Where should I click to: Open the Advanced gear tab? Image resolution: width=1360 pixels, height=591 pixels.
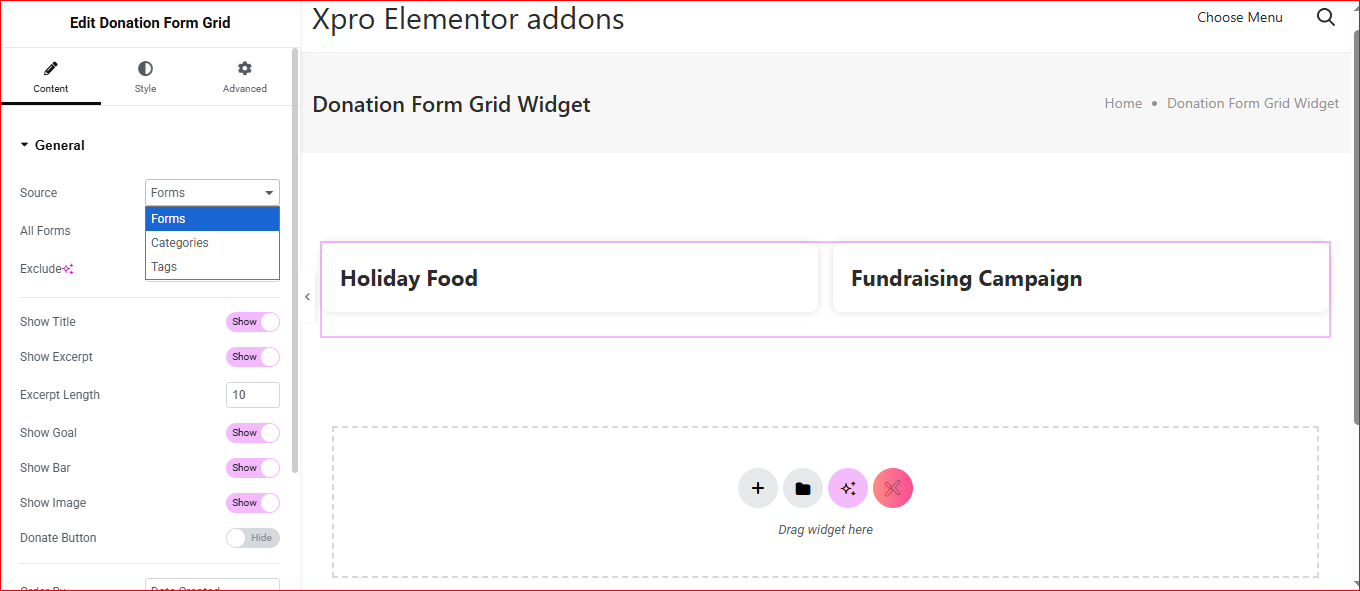pos(245,77)
